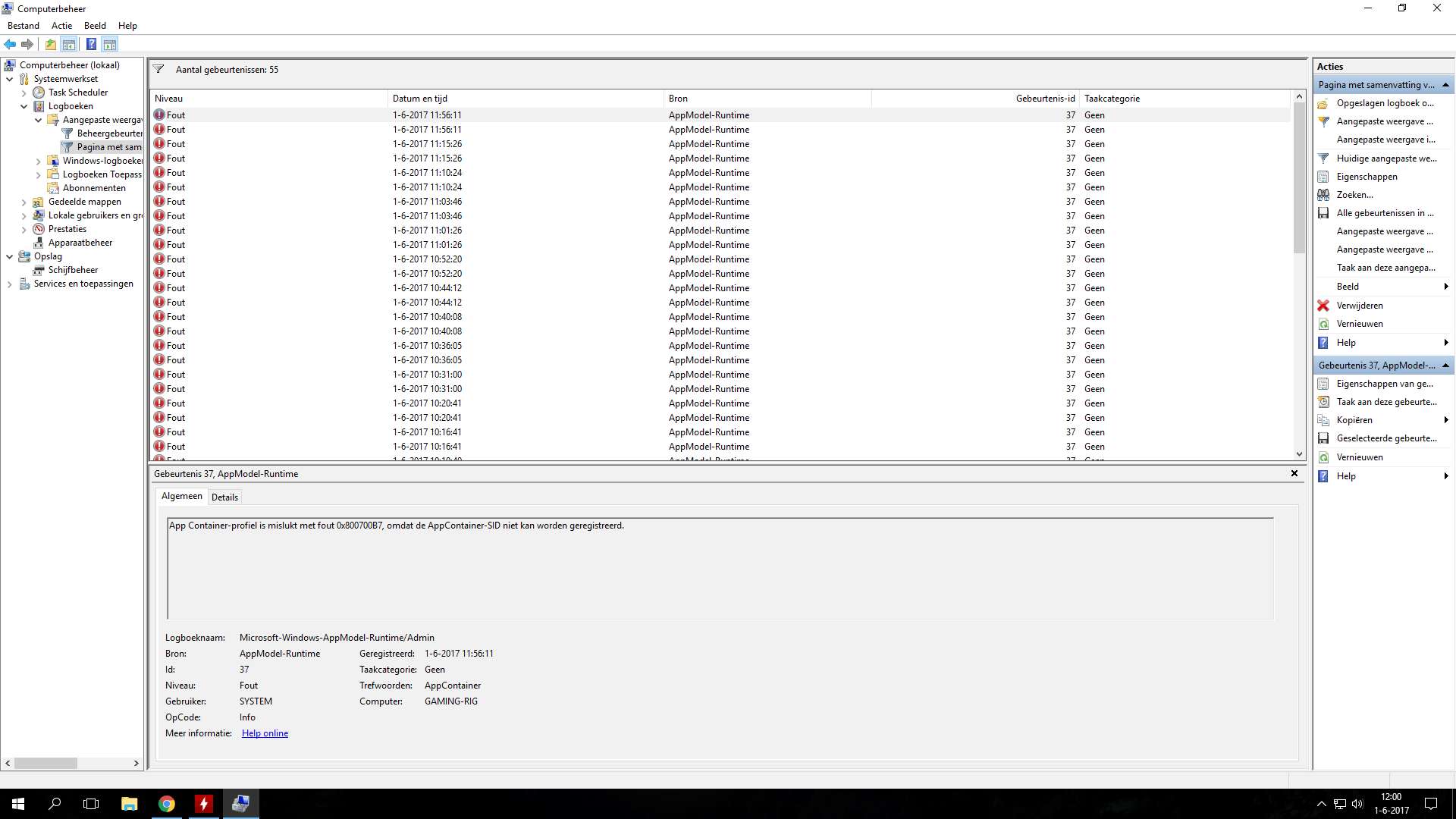Open the Actie menu
1456x819 pixels.
click(61, 26)
